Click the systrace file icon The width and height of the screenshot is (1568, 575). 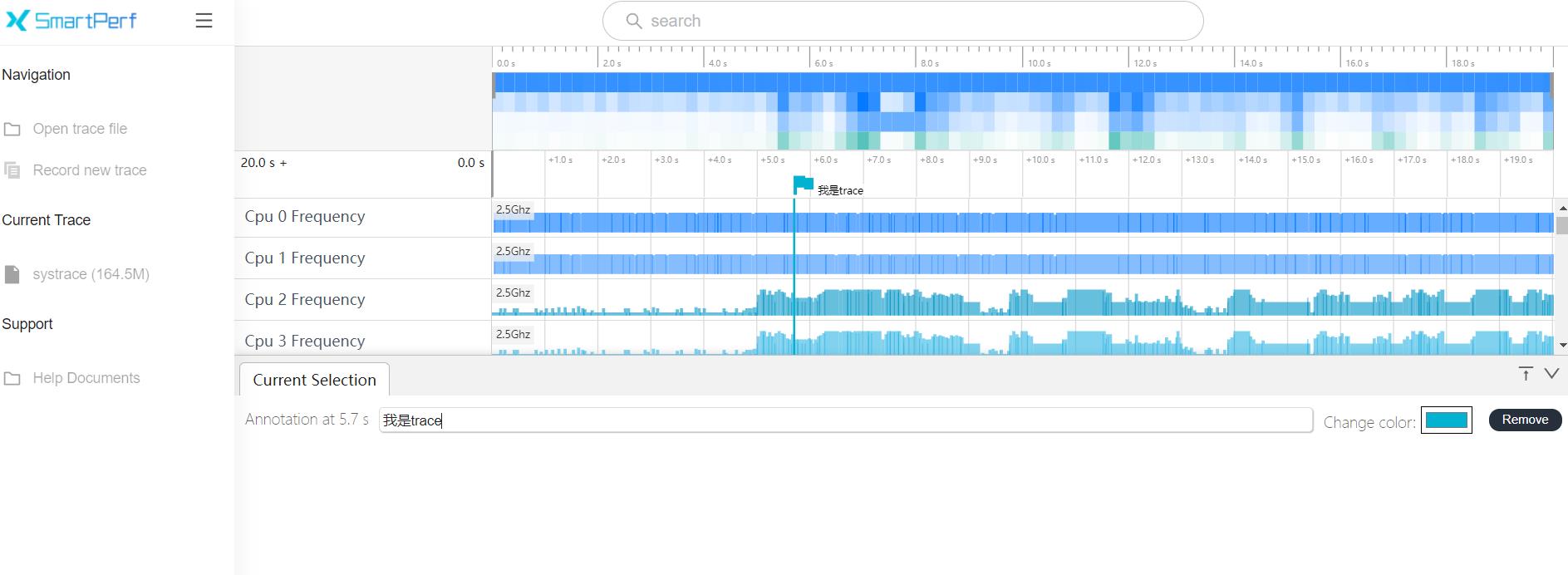point(12,274)
